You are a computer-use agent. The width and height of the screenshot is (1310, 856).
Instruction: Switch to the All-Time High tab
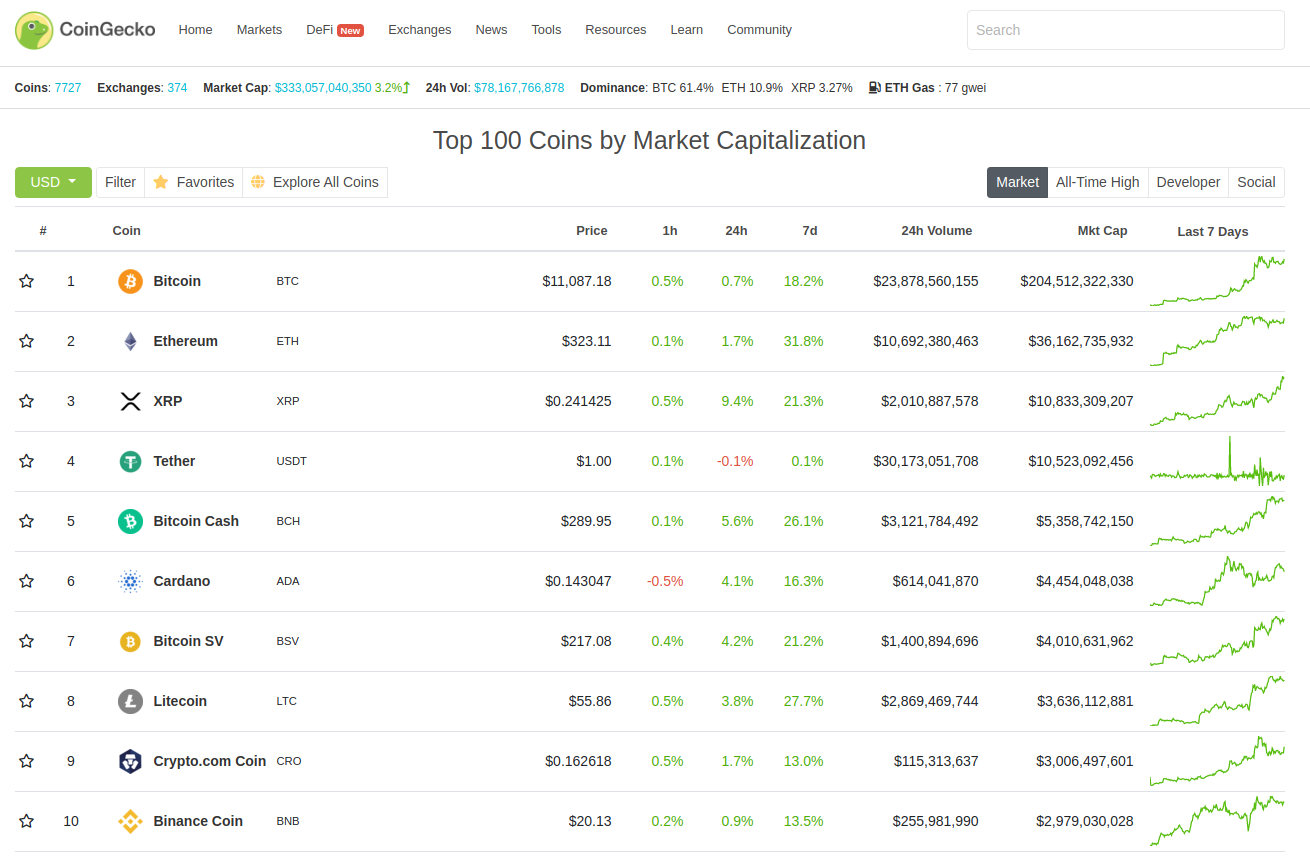pyautogui.click(x=1097, y=182)
